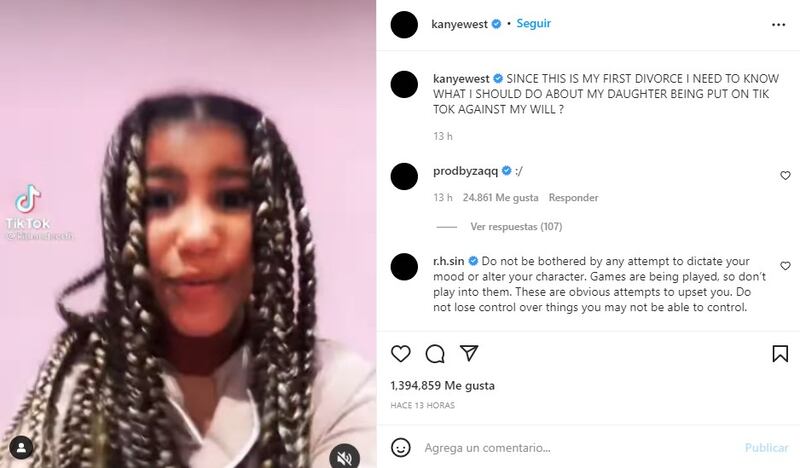Image resolution: width=800 pixels, height=468 pixels.
Task: Like prodbyzaqq's comment heart
Action: [785, 176]
